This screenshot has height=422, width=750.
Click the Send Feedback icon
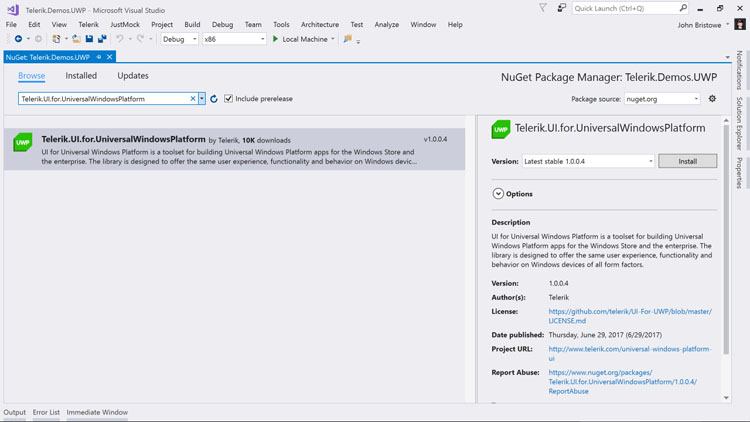coord(562,8)
